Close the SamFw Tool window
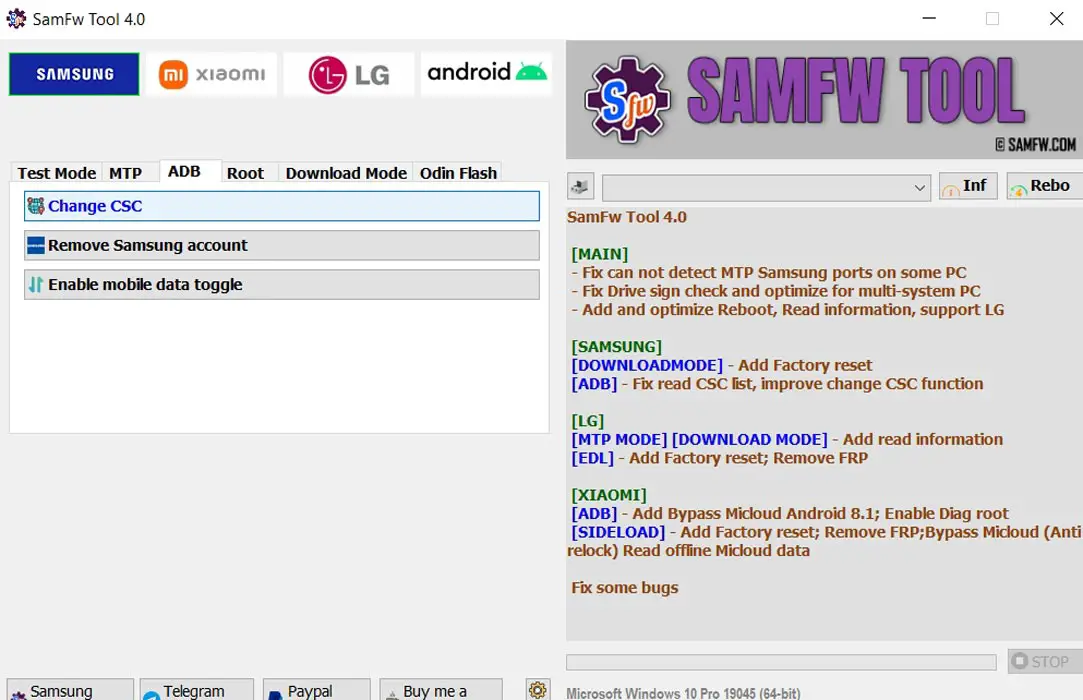Image resolution: width=1083 pixels, height=700 pixels. point(1056,19)
